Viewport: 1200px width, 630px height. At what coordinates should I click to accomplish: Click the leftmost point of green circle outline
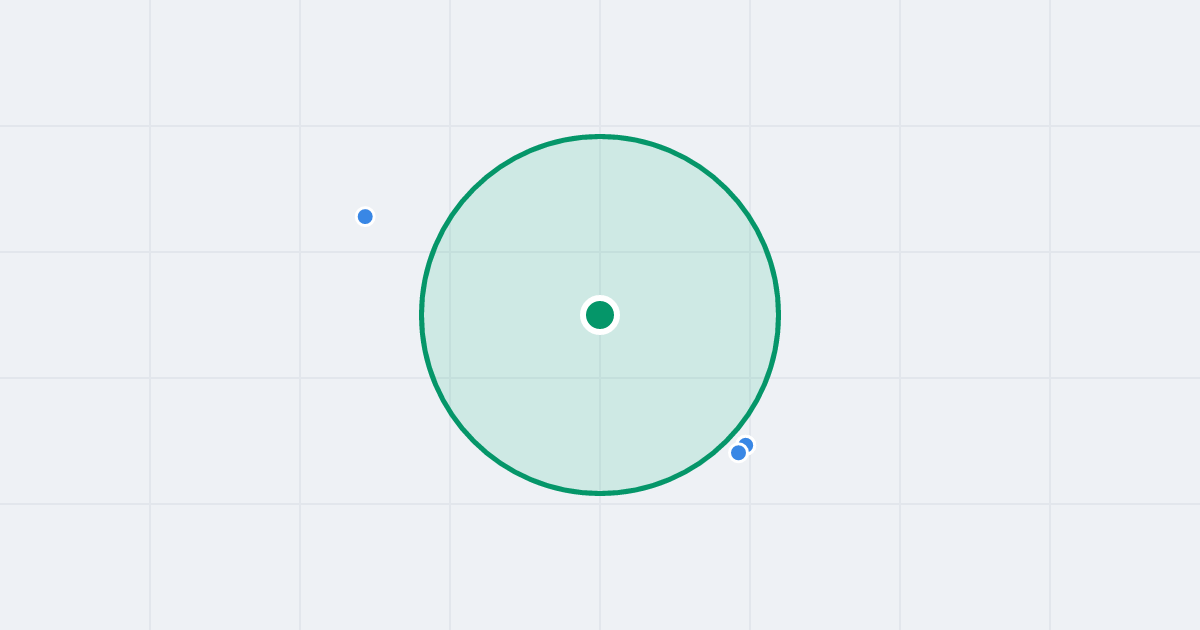[x=421, y=315]
